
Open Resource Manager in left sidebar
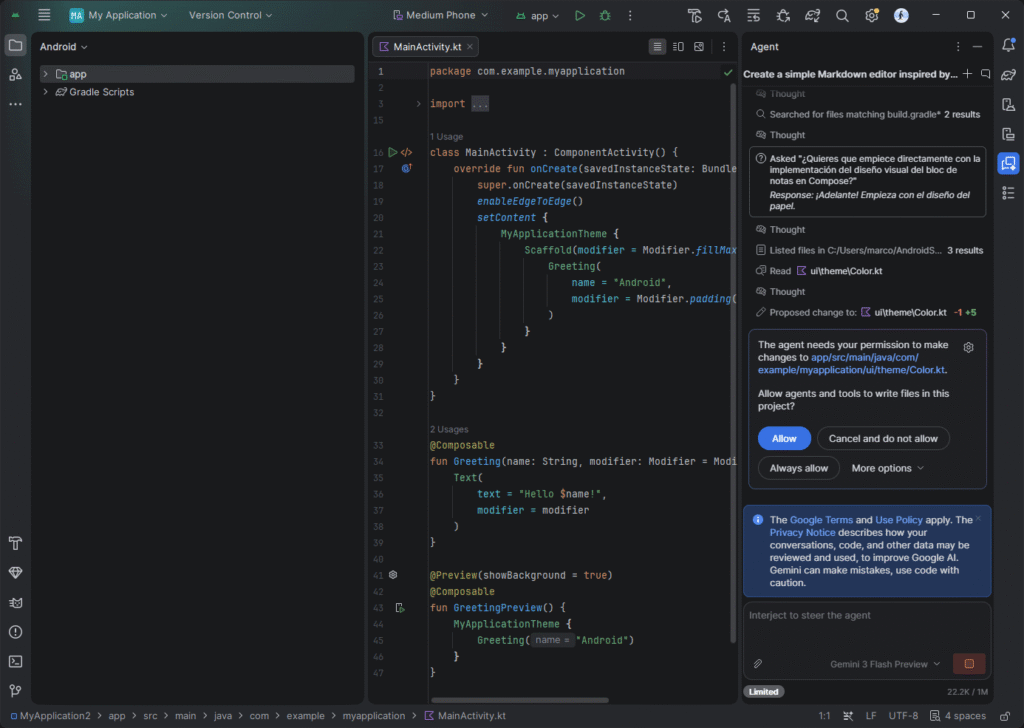[x=15, y=75]
